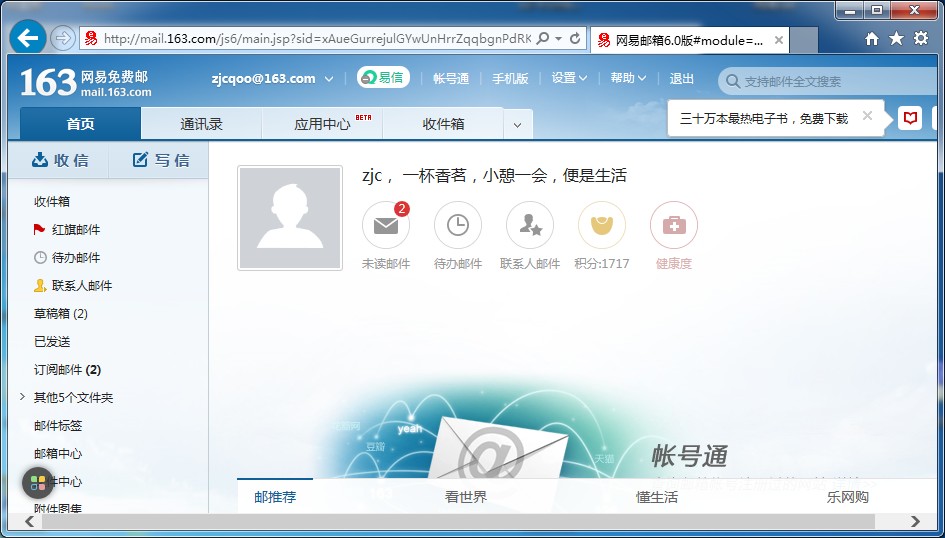Open the 健康度 medical kit icon
This screenshot has width=945, height=538.
click(x=674, y=225)
